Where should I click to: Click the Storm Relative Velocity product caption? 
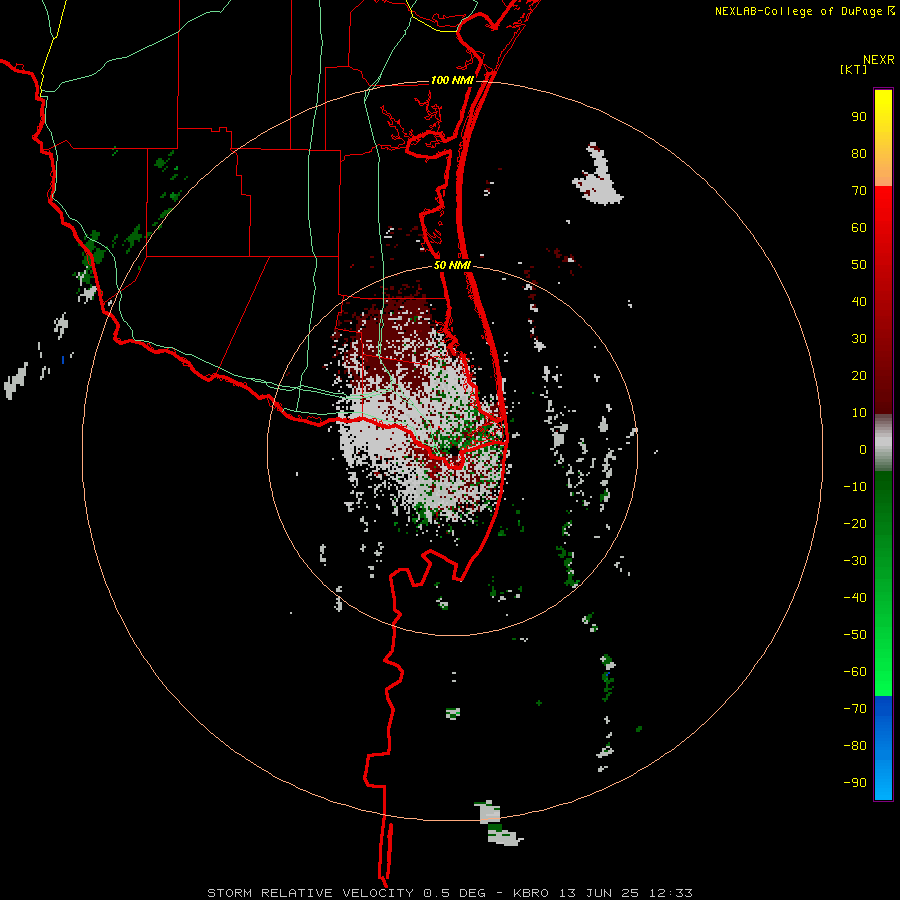[x=450, y=893]
